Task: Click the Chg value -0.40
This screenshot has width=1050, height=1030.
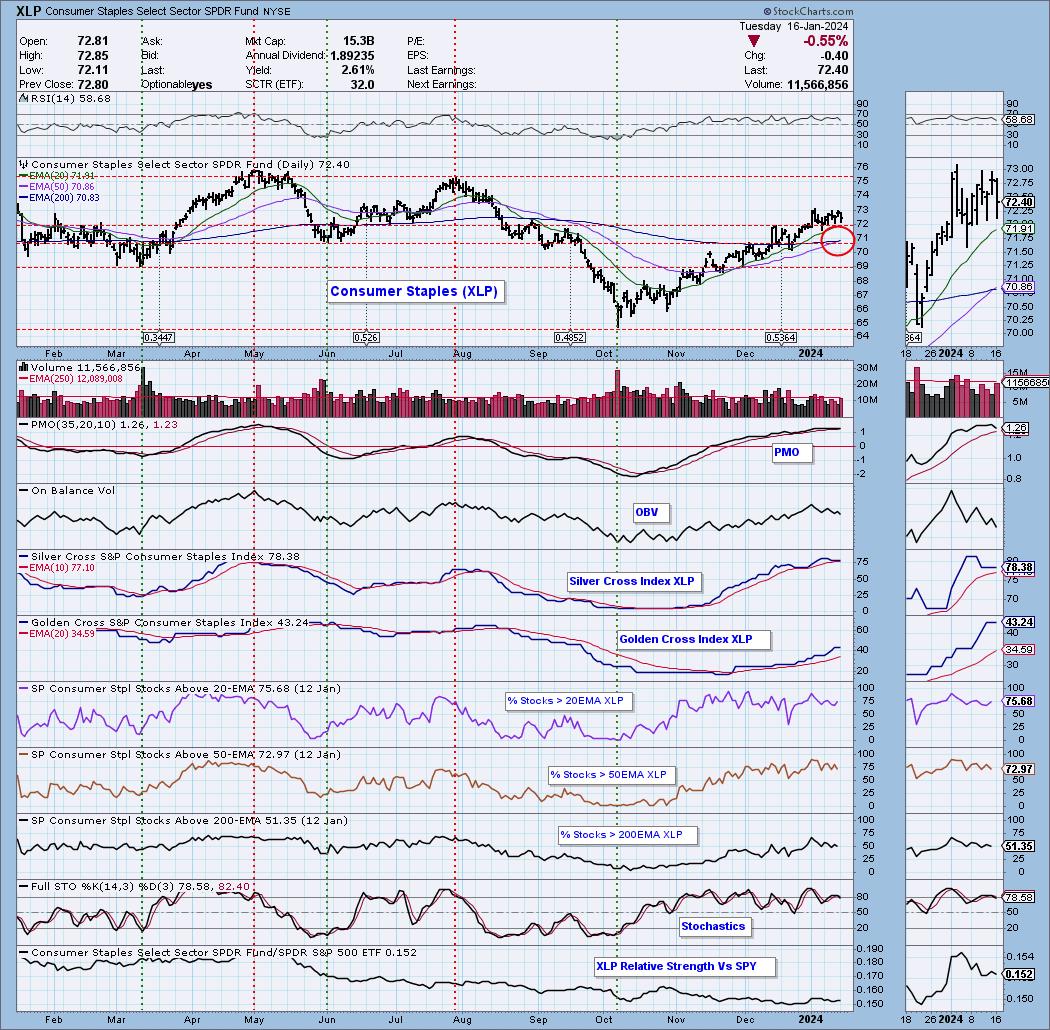Action: pos(834,56)
